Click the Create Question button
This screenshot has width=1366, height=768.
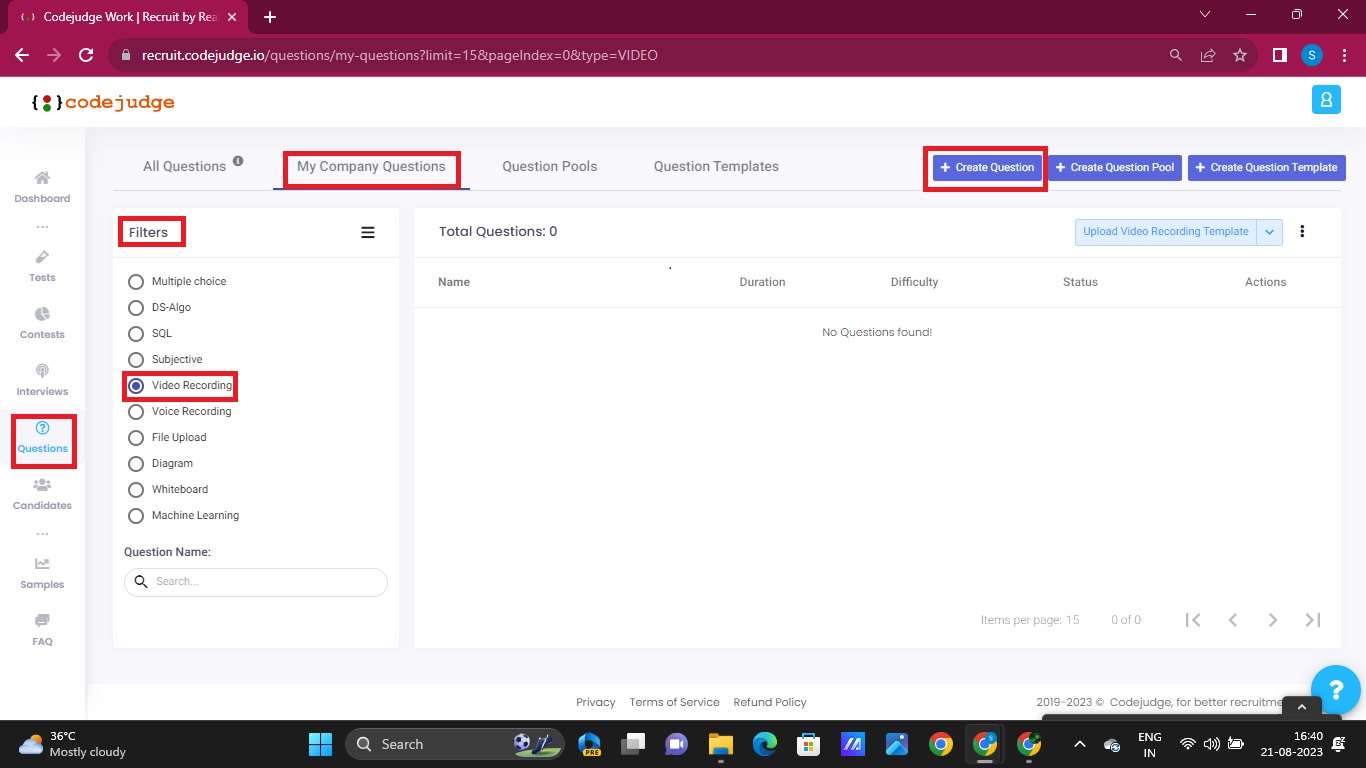pos(985,167)
